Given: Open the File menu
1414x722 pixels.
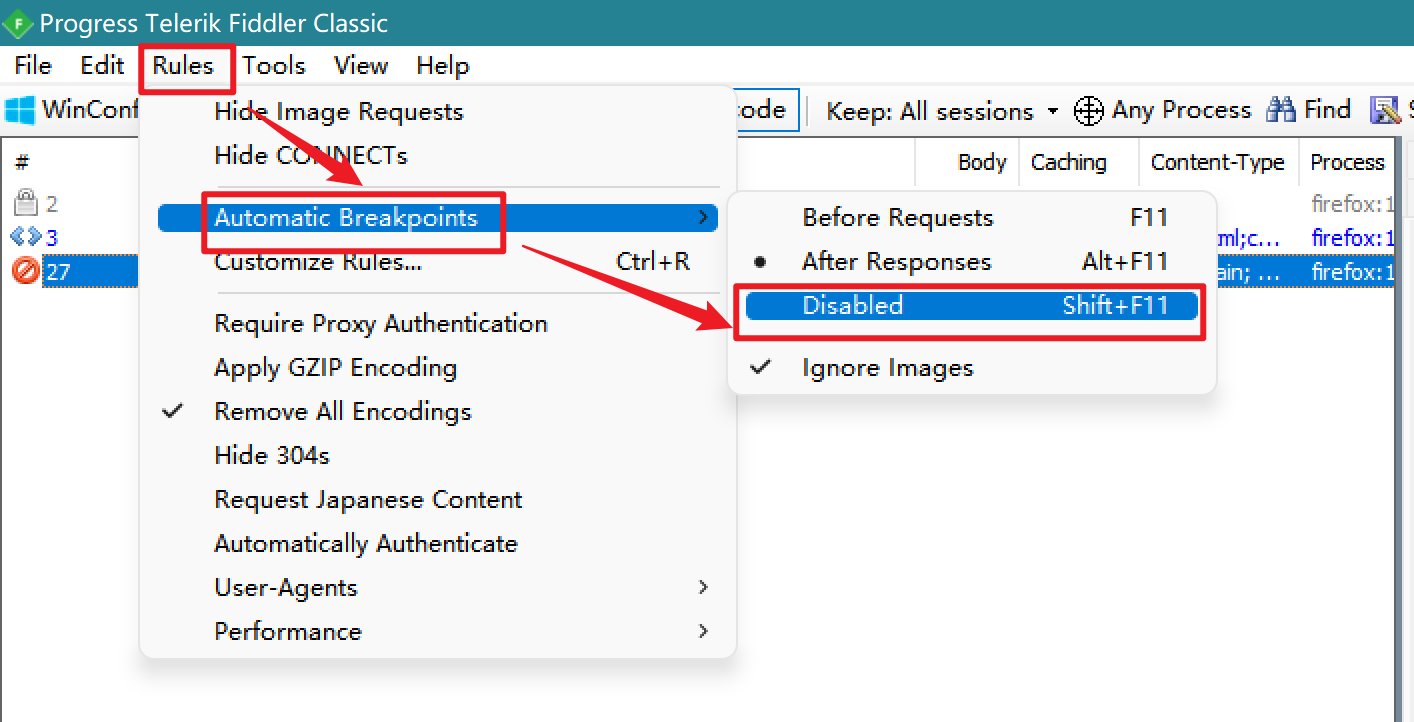Looking at the screenshot, I should (x=33, y=66).
